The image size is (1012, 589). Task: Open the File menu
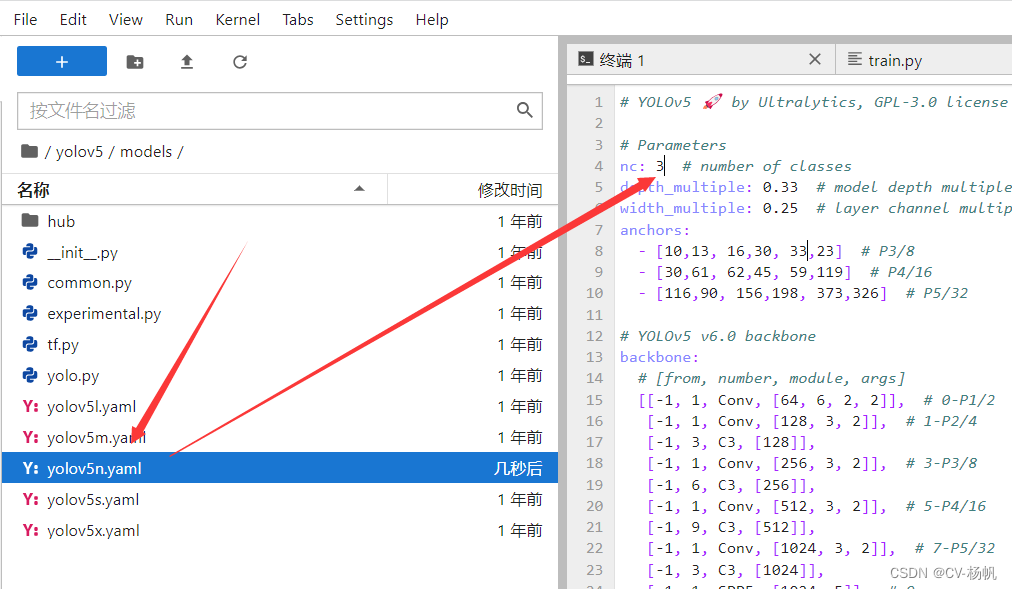[24, 19]
